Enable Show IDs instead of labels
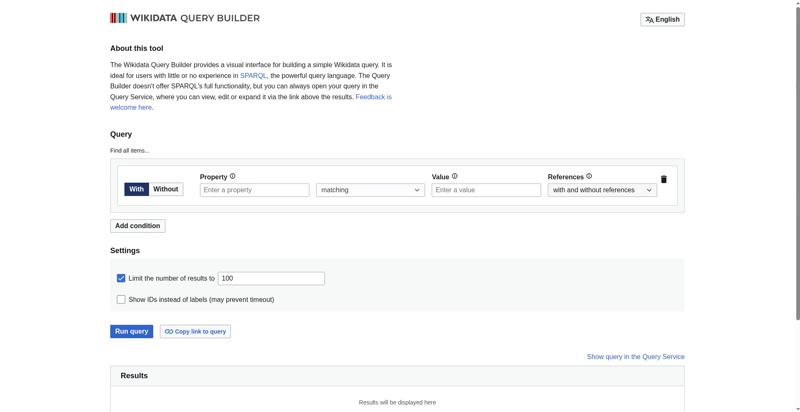 tap(121, 300)
